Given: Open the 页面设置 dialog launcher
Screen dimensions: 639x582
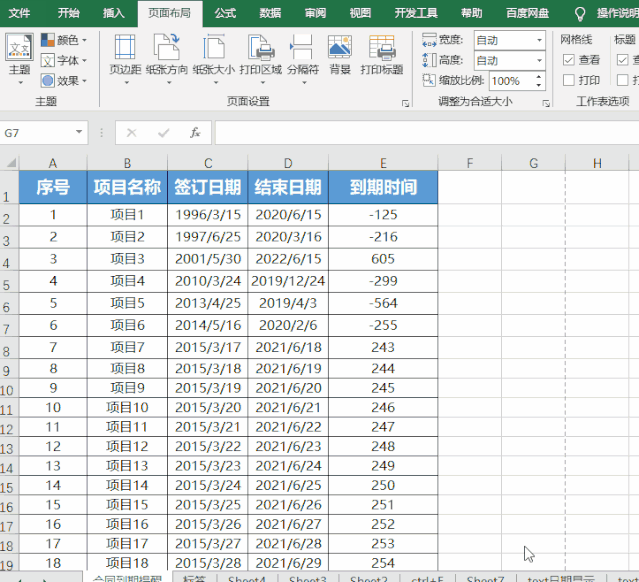Looking at the screenshot, I should coord(405,104).
